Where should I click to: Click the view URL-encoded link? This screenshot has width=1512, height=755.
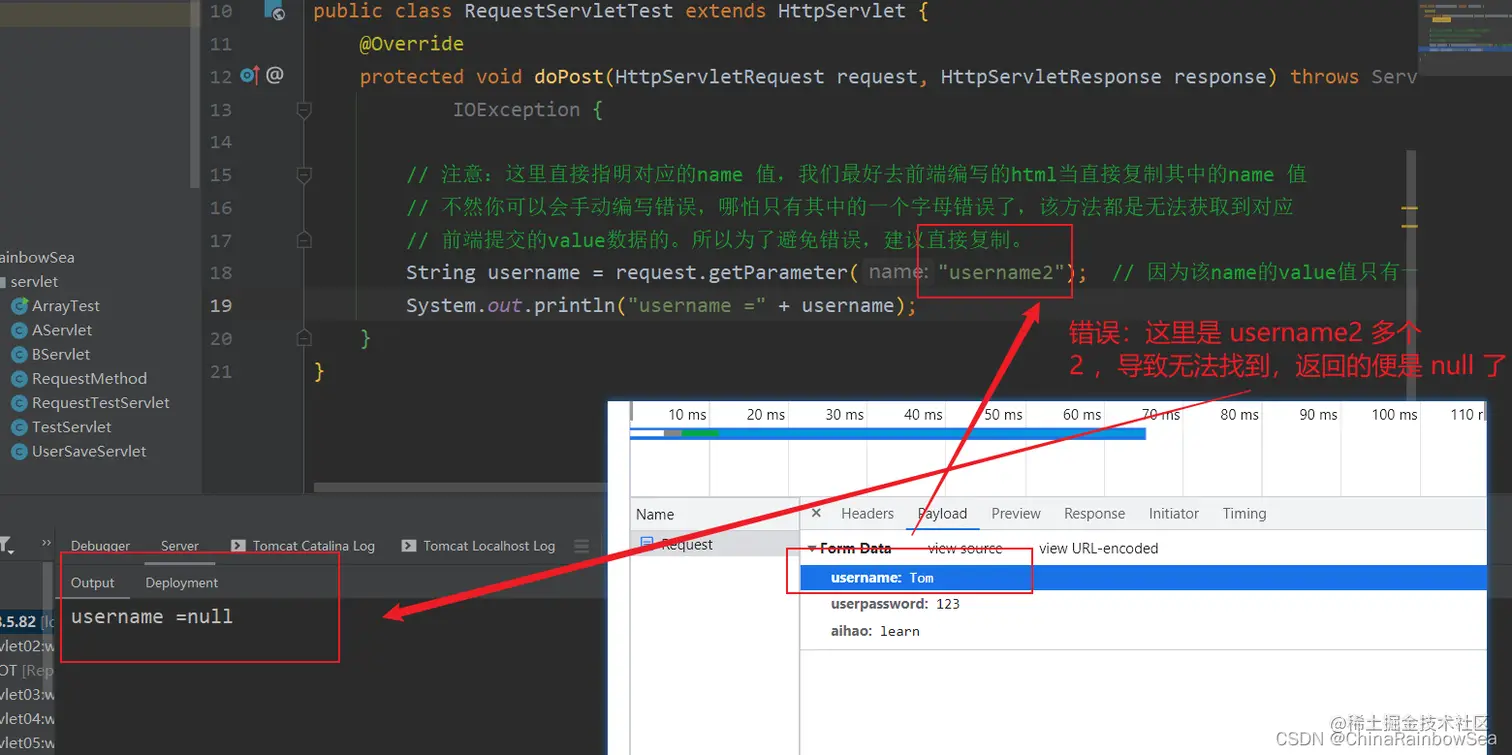click(1098, 548)
